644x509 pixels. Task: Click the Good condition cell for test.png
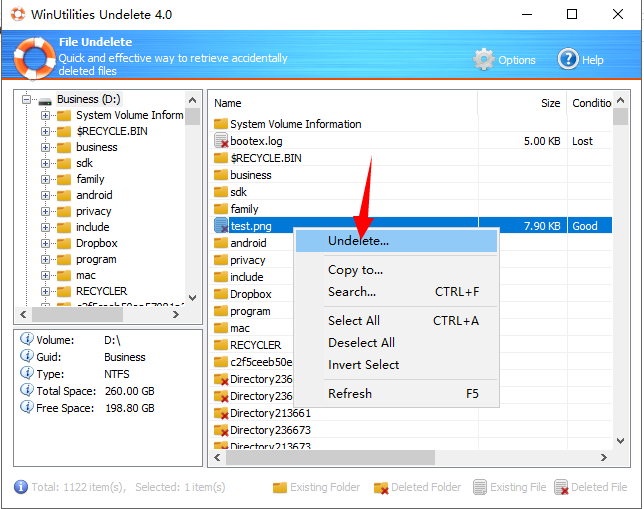coord(590,226)
